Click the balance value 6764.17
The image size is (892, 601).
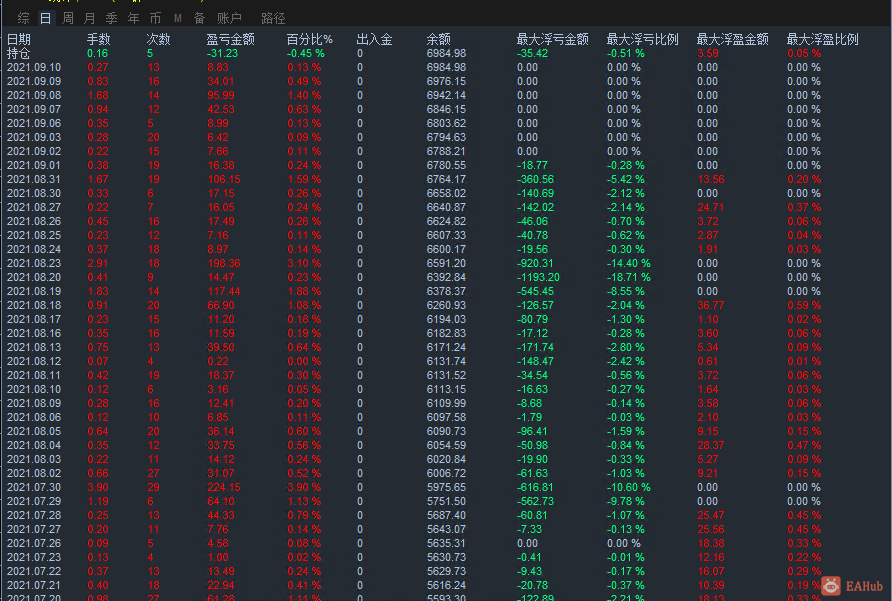pos(446,179)
